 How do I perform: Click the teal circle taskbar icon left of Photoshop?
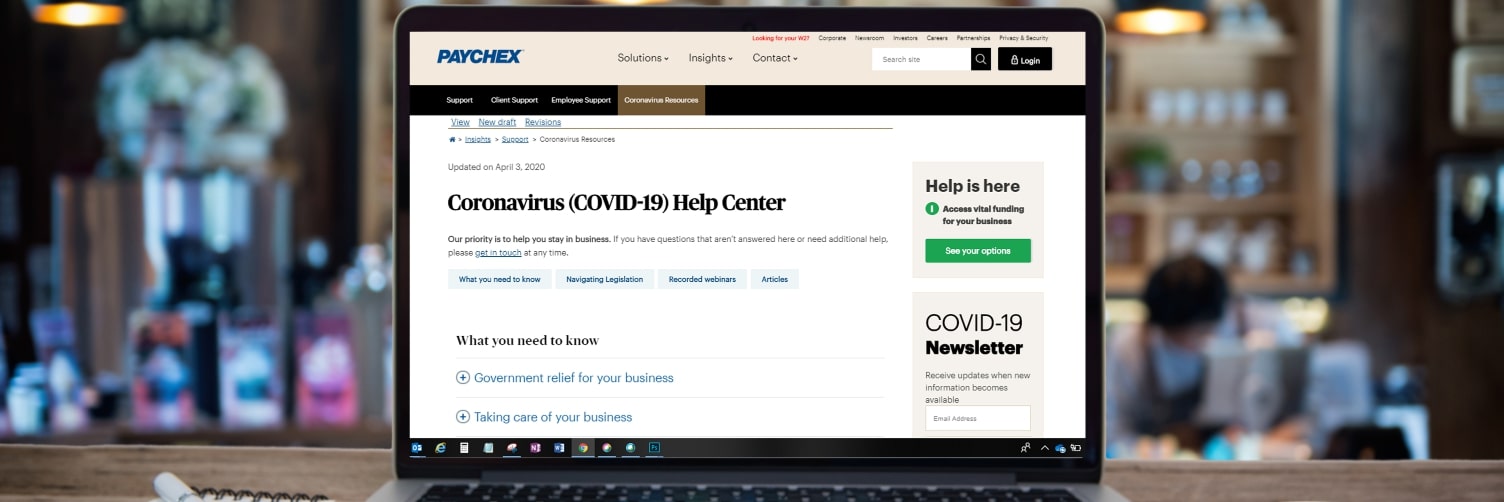[x=630, y=448]
